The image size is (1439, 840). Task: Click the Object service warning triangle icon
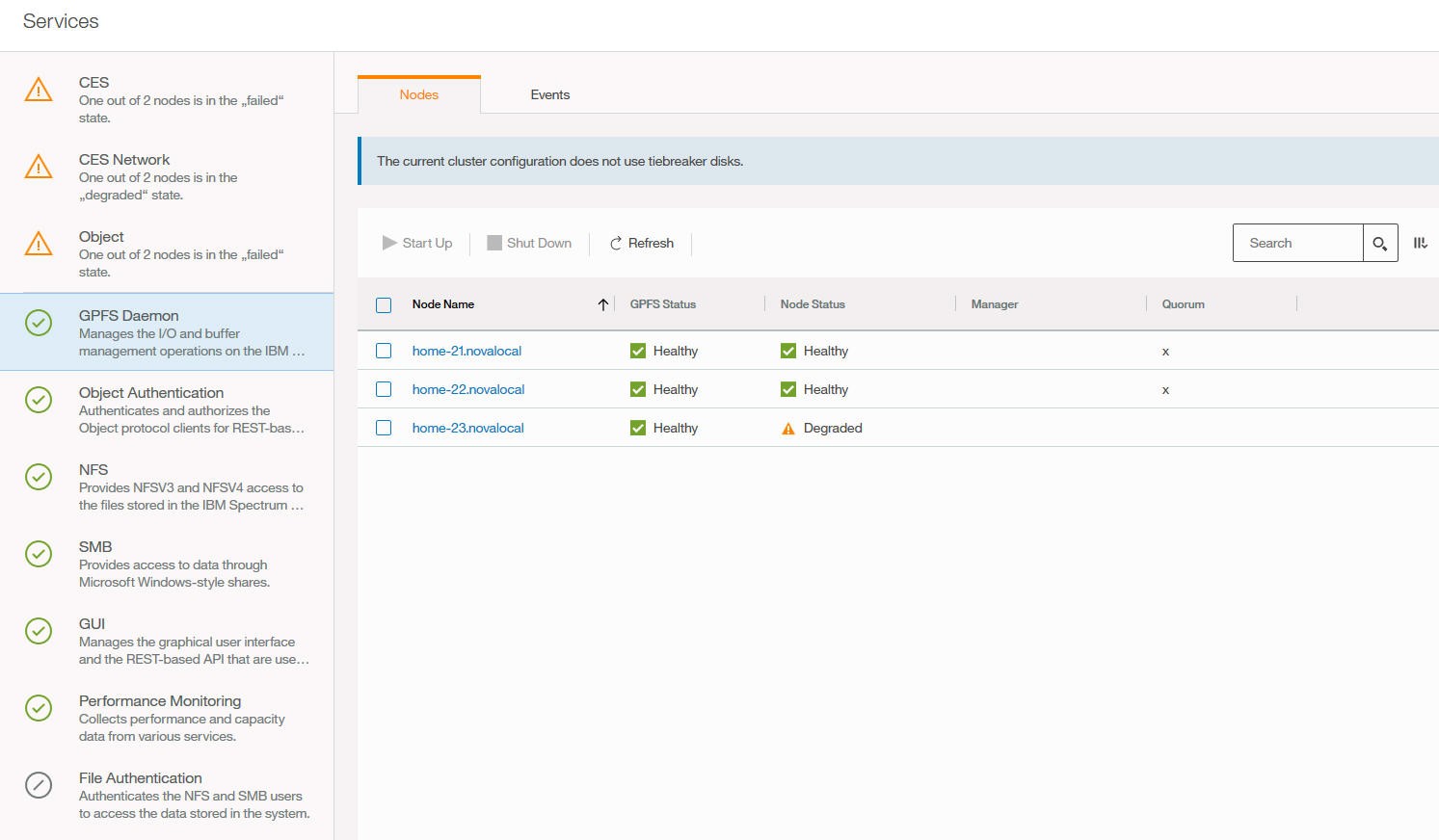(x=39, y=244)
